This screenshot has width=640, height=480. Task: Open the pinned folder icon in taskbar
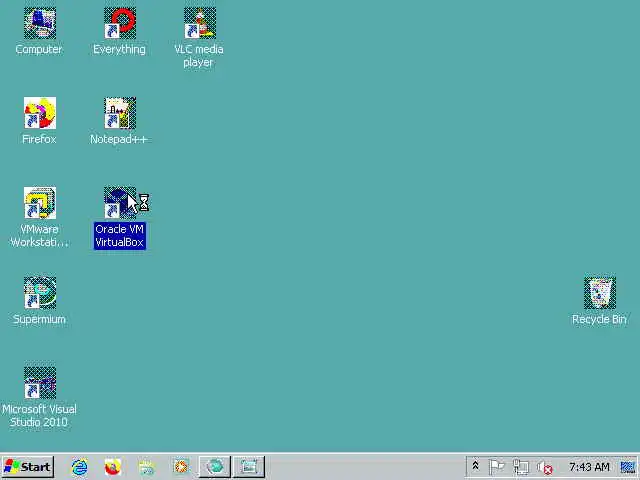pos(147,467)
